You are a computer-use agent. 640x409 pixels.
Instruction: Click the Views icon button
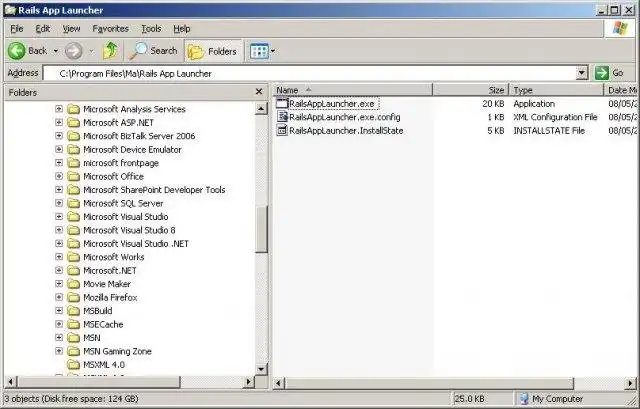click(x=259, y=51)
